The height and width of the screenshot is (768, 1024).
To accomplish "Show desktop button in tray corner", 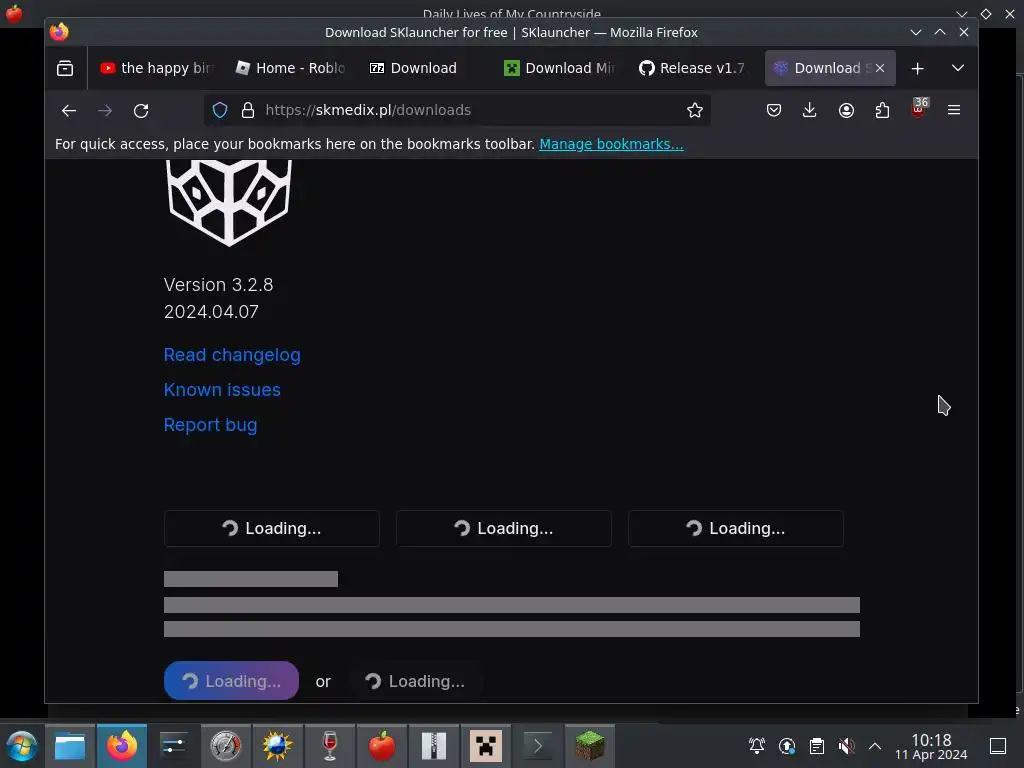I will (998, 746).
